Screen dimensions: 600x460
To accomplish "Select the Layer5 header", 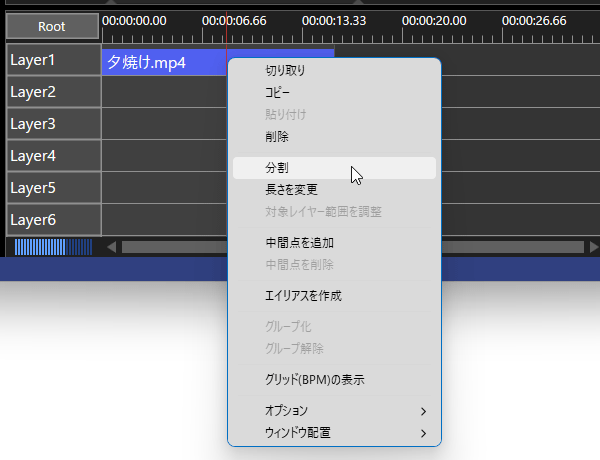I will click(54, 188).
